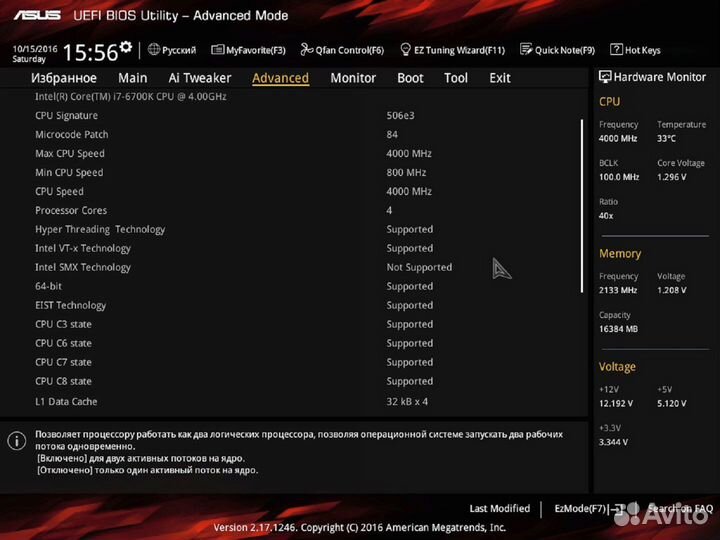Click the Intel Core i7-6700K CPU title

[x=131, y=96]
